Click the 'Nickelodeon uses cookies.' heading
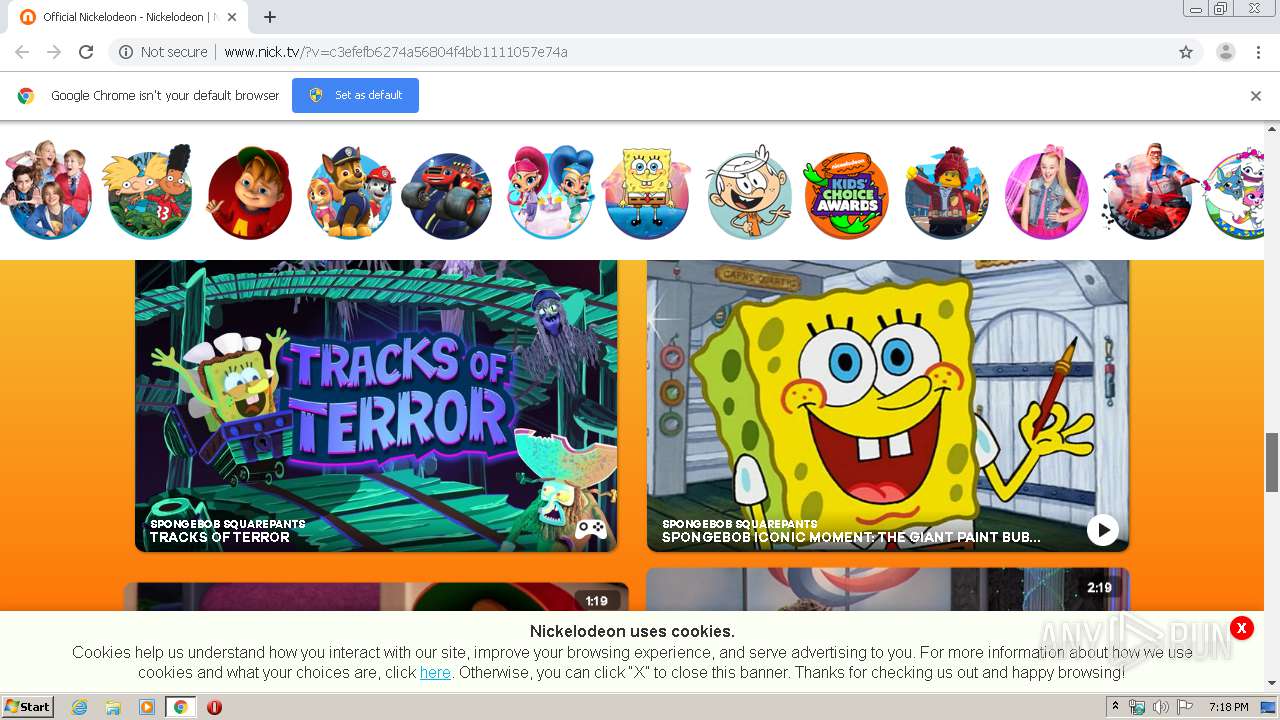The image size is (1280, 720). (x=632, y=631)
